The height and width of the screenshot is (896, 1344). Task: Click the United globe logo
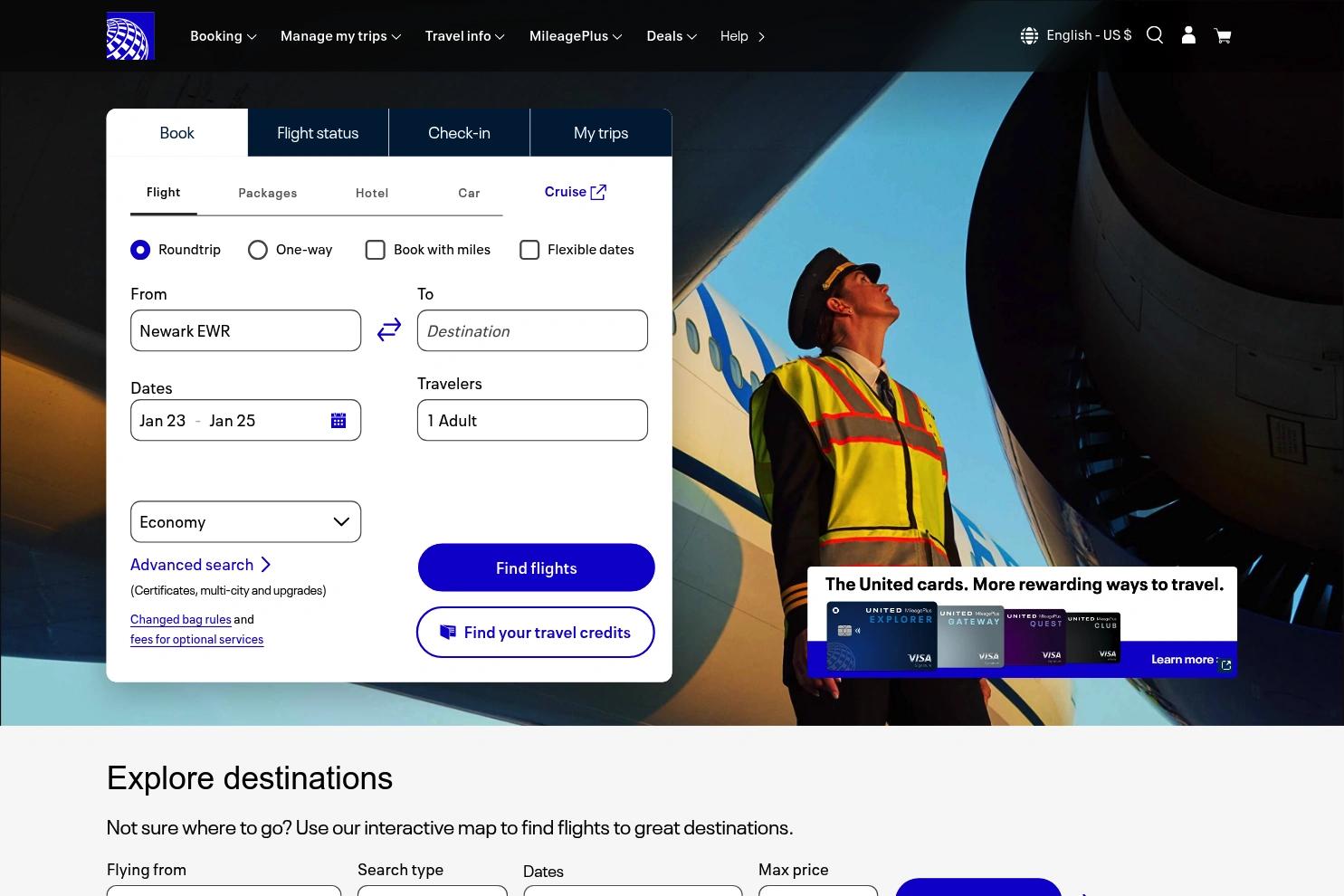(130, 36)
